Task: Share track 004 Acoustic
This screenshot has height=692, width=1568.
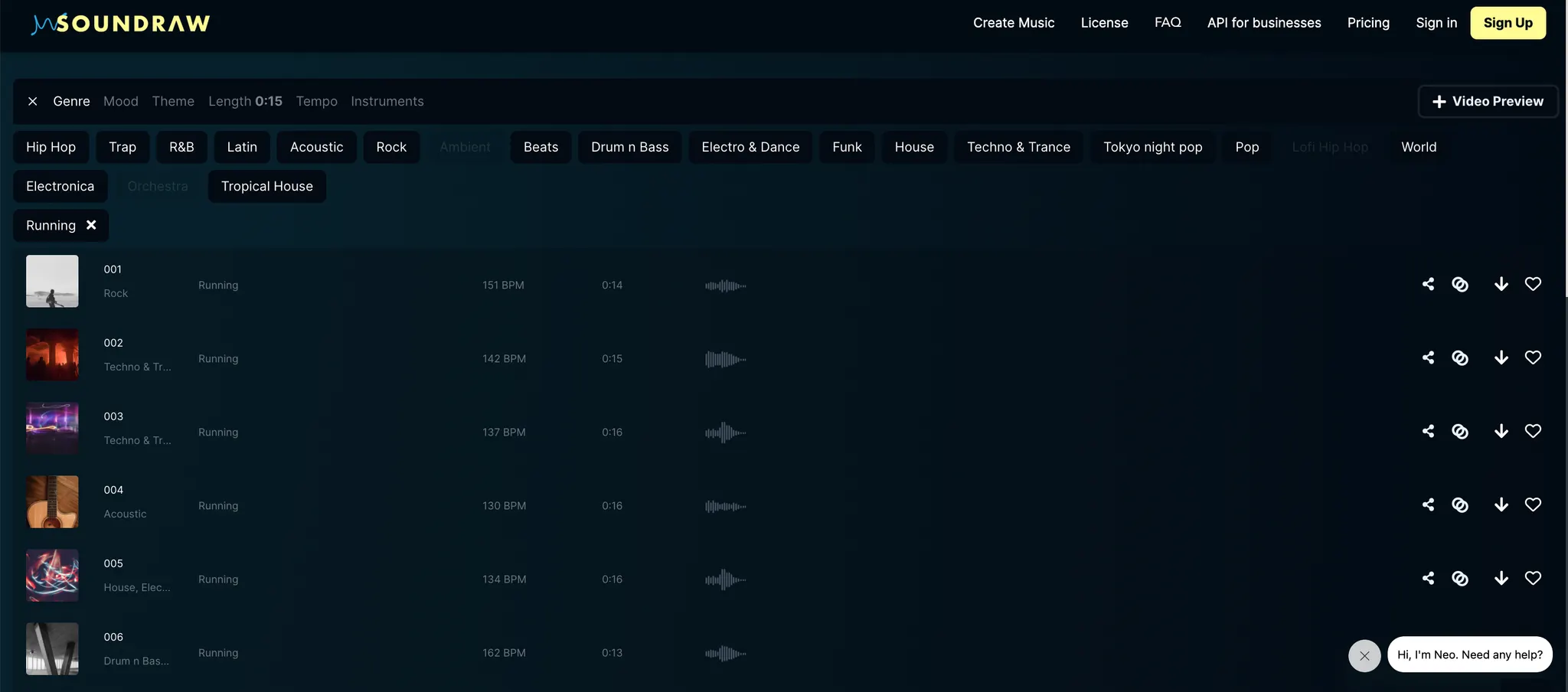Action: [1428, 504]
